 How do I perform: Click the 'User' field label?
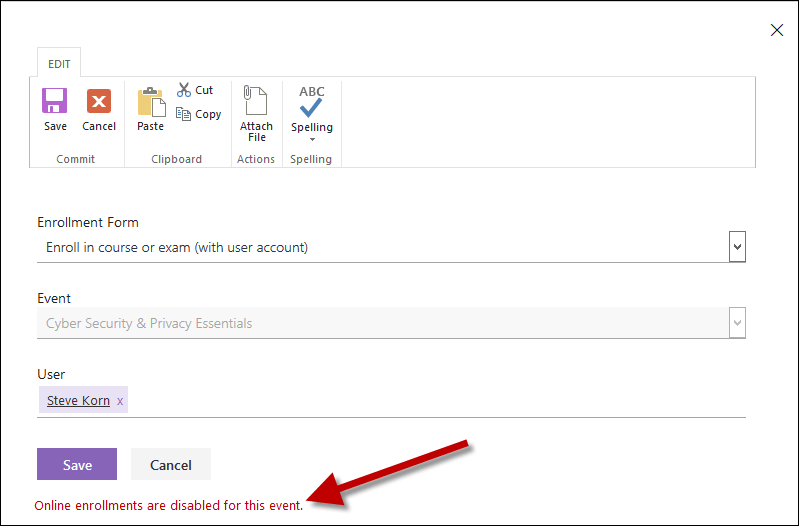point(51,374)
